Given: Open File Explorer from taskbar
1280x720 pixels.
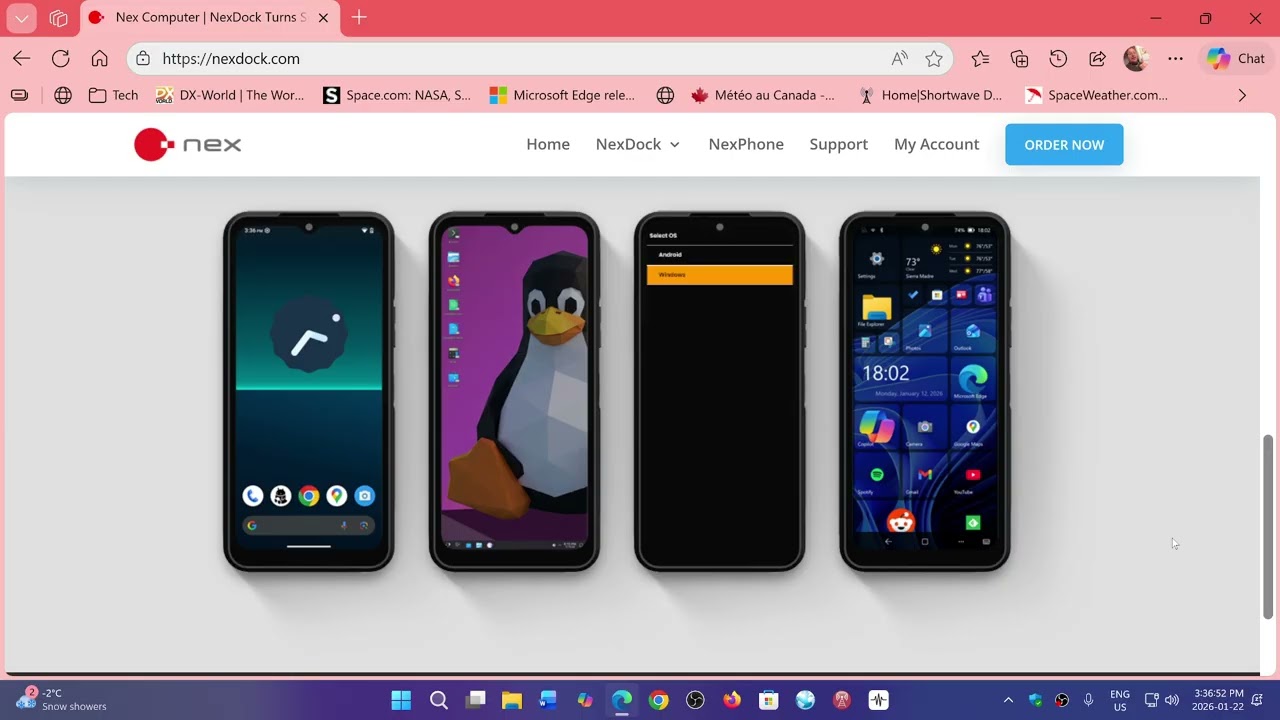Looking at the screenshot, I should 512,700.
